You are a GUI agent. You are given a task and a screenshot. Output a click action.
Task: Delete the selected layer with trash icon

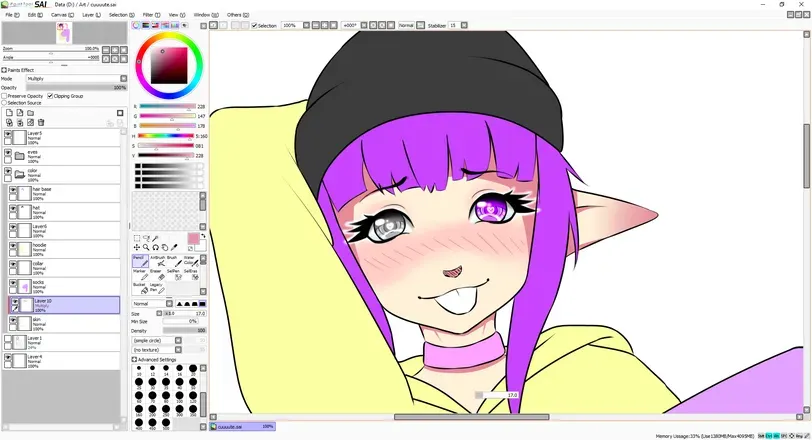tap(41, 123)
